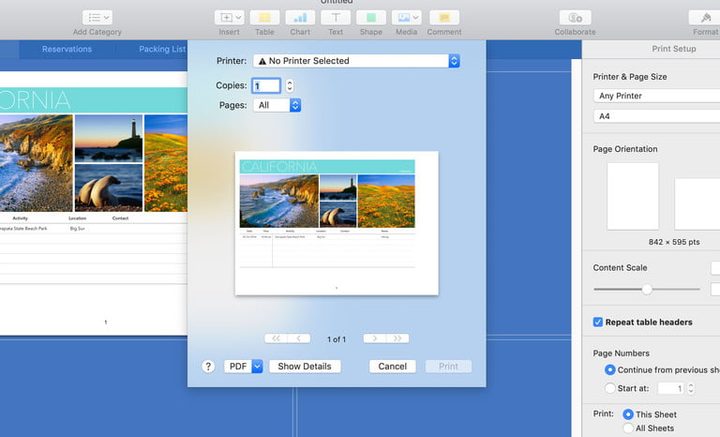Click the PDF button
Screen dimensions: 720x437
(238, 366)
